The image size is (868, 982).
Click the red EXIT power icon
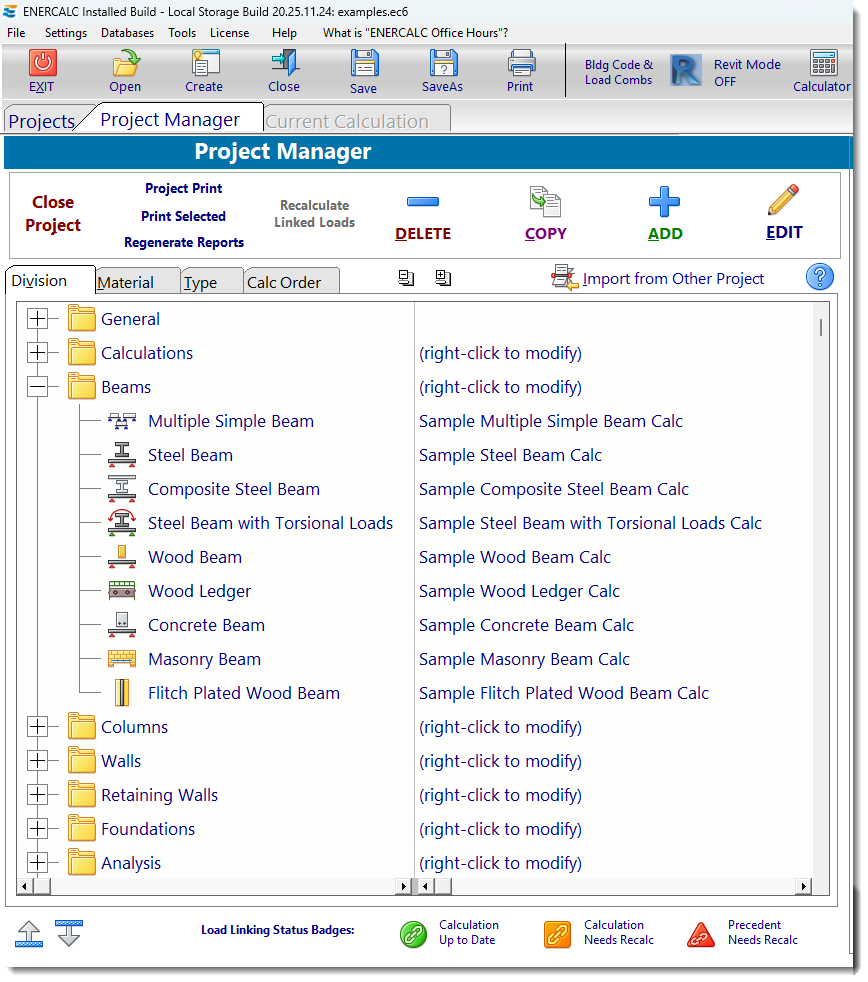click(x=42, y=64)
